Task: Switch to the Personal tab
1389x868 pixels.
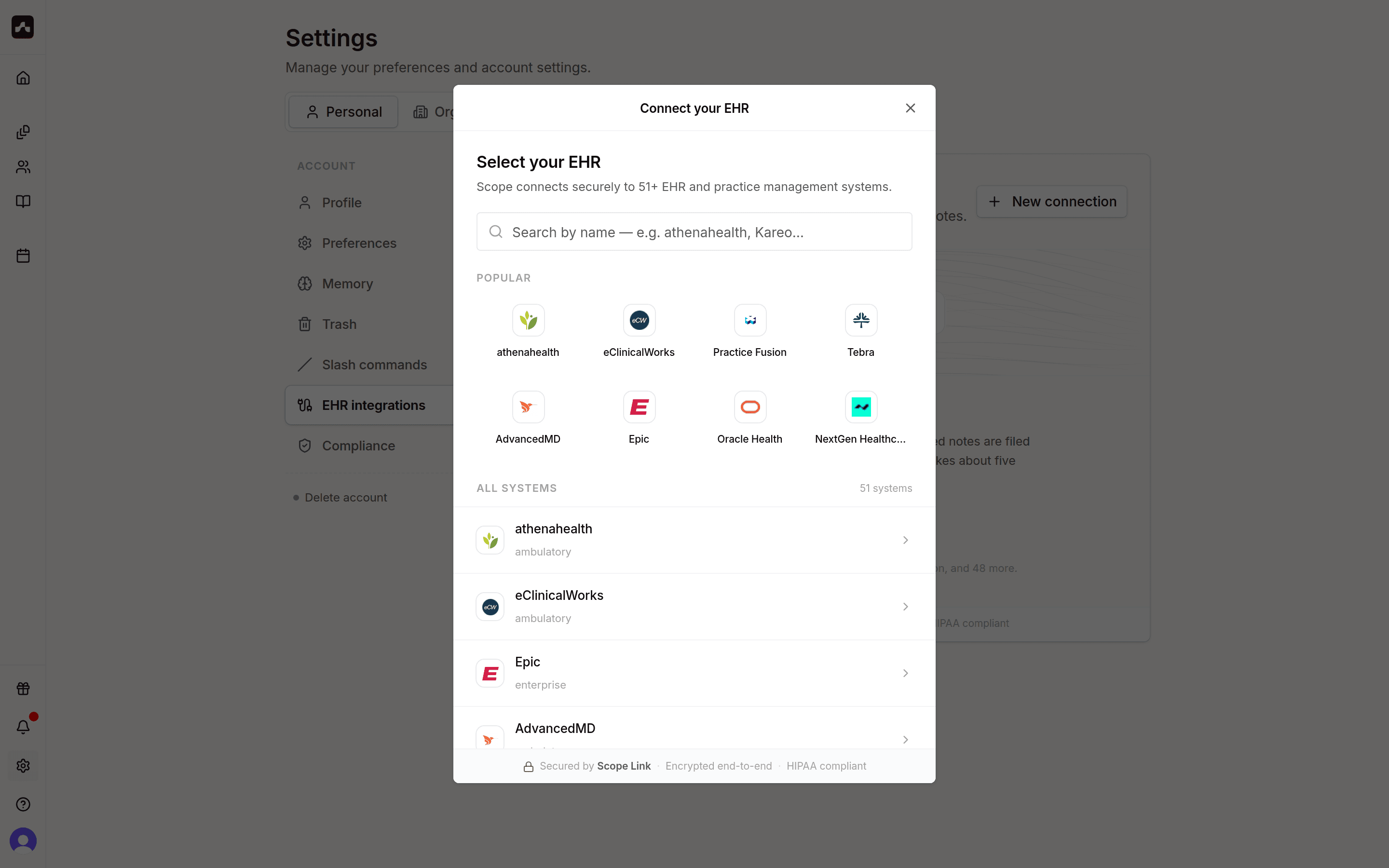Action: 343,112
